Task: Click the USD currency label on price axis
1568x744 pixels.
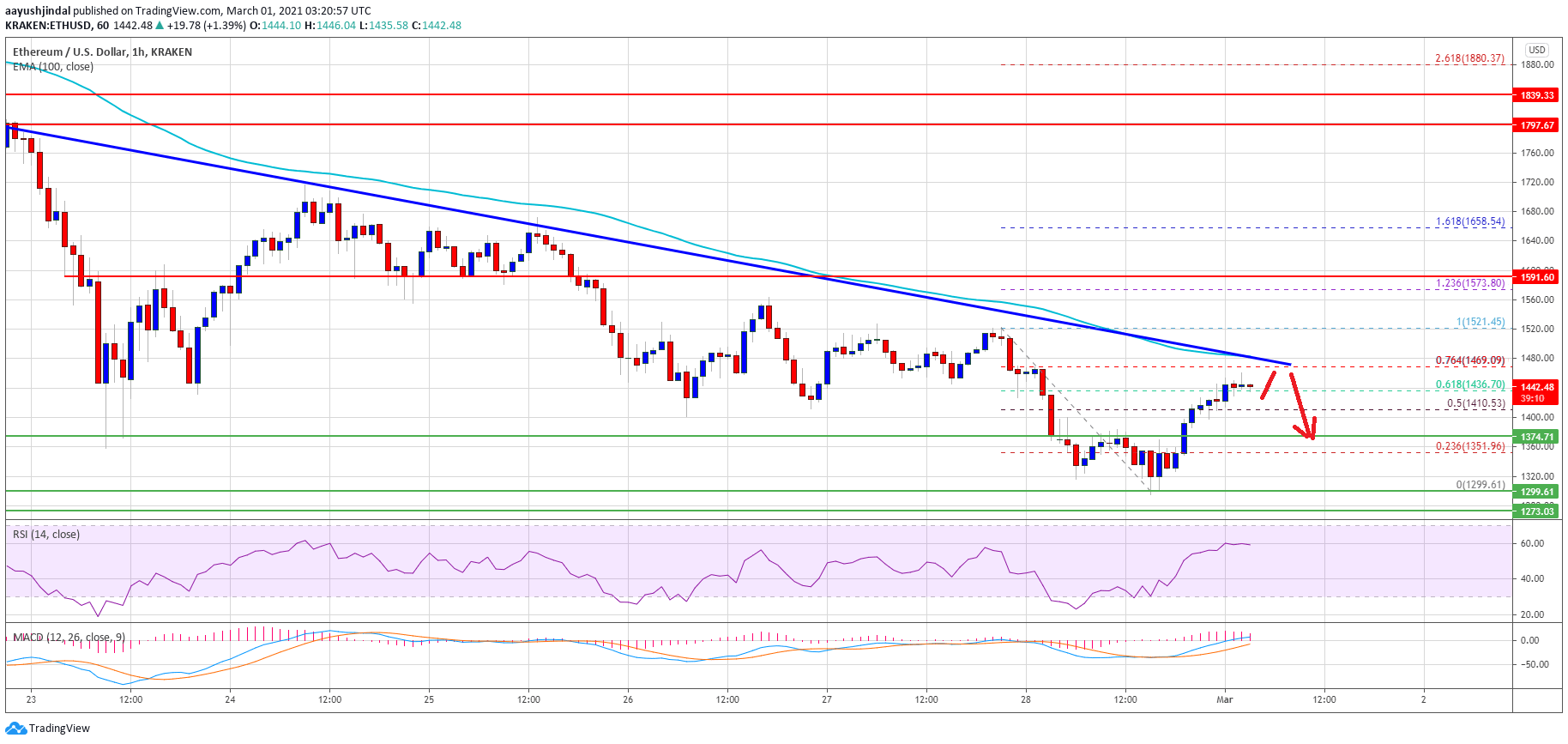Action: (1537, 50)
